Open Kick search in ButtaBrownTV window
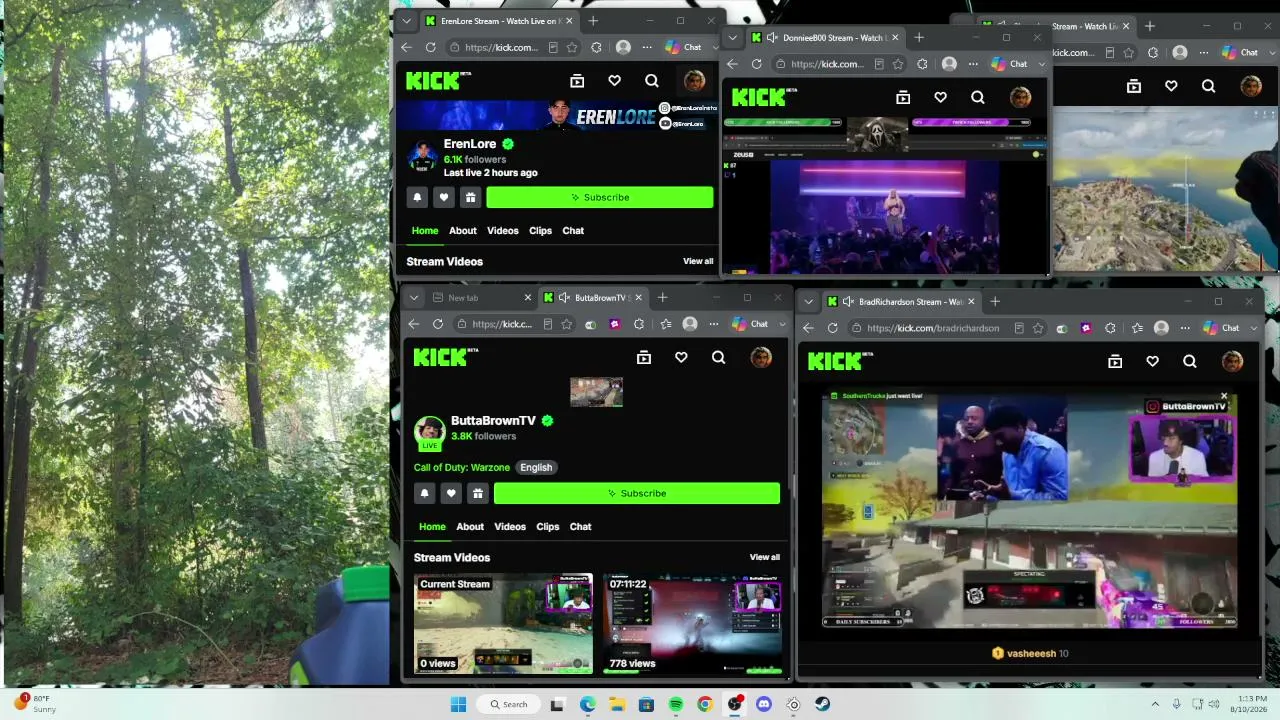 click(x=718, y=357)
